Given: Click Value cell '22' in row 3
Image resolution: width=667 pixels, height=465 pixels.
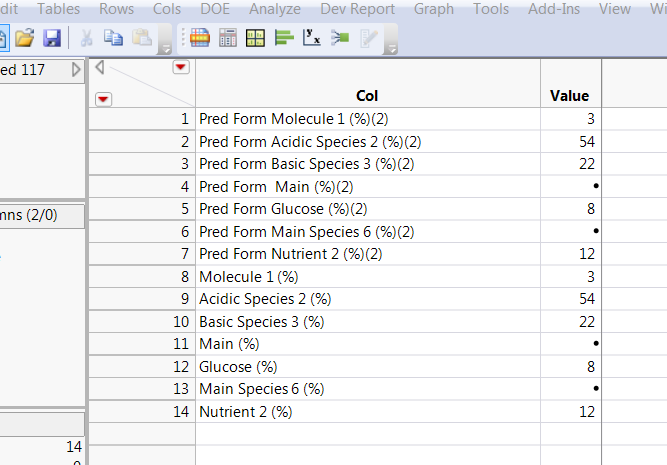Looking at the screenshot, I should 571,164.
